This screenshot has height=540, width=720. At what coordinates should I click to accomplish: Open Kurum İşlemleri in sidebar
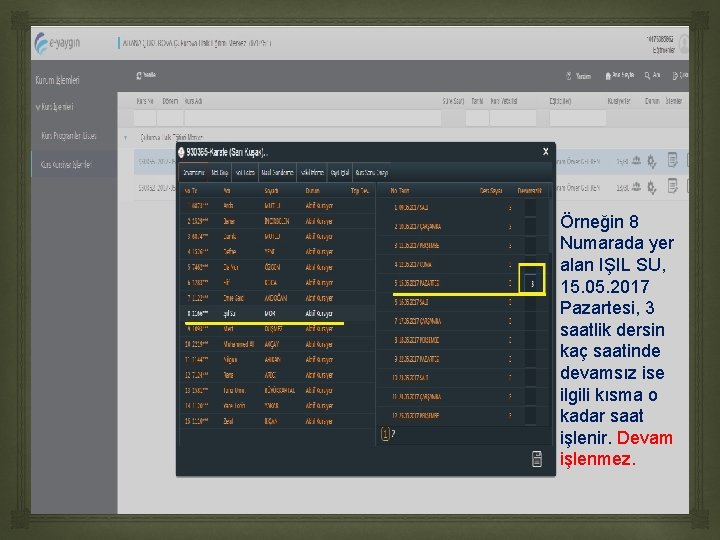[x=57, y=80]
